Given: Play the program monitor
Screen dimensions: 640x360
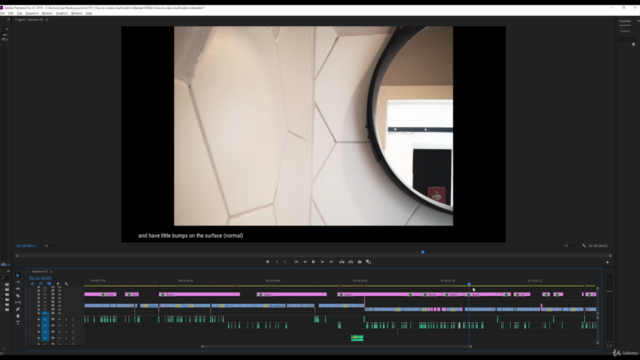Looking at the screenshot, I should (x=313, y=262).
